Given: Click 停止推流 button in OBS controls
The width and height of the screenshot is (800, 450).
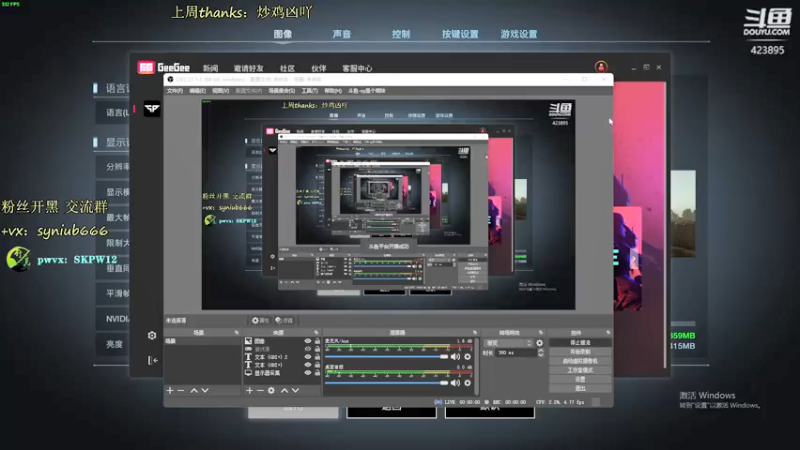Looking at the screenshot, I should point(580,342).
